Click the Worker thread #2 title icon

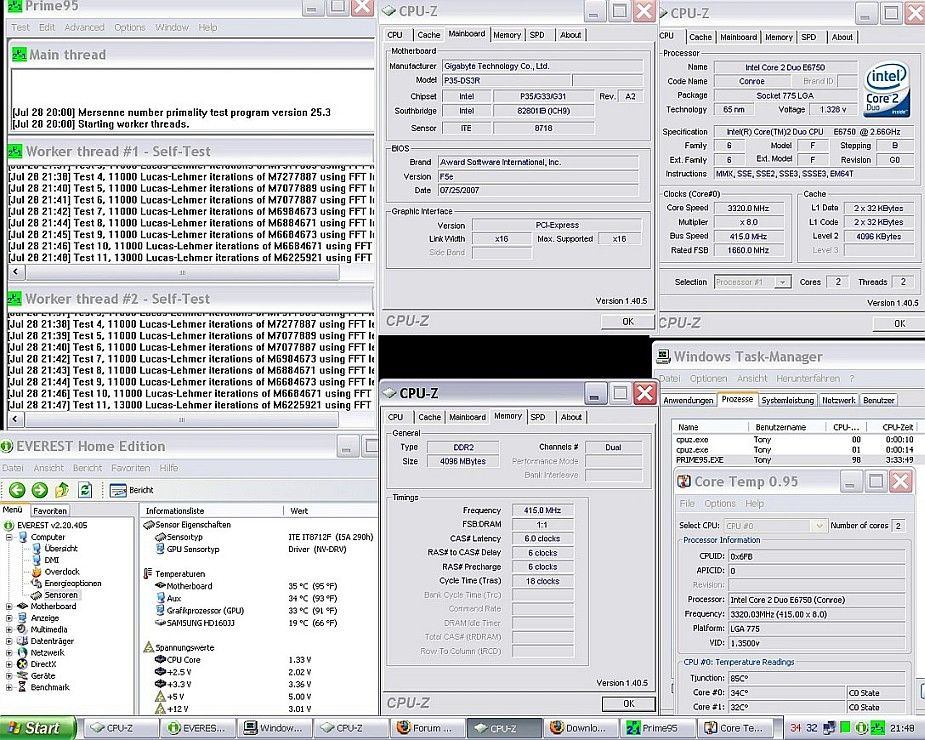[x=14, y=299]
